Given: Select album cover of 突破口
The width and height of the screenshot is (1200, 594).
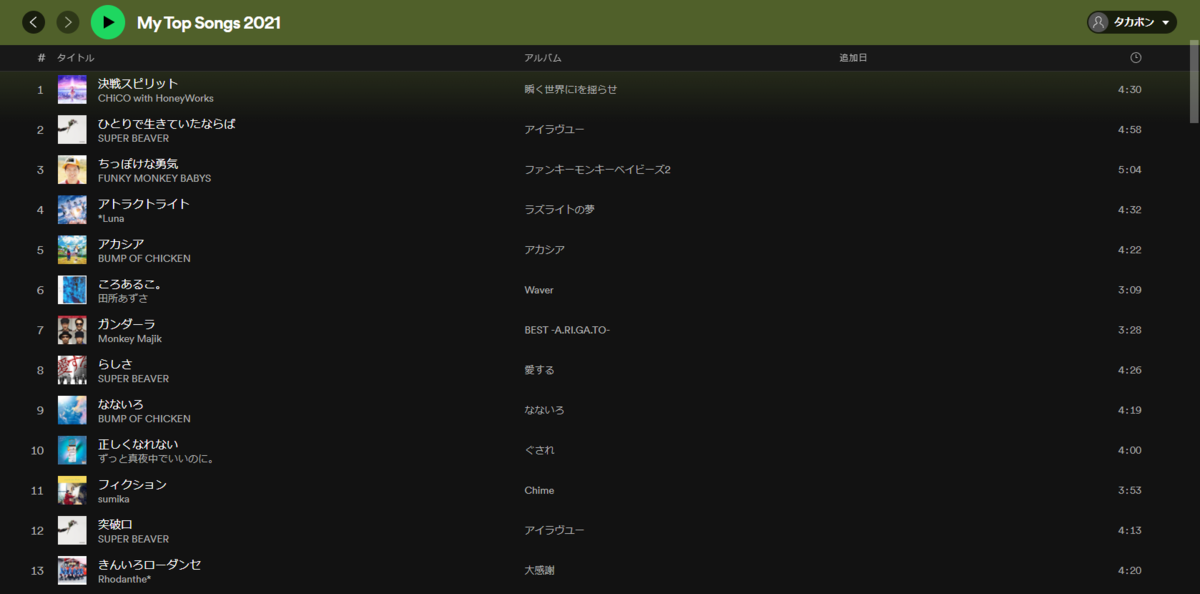Looking at the screenshot, I should pyautogui.click(x=72, y=530).
